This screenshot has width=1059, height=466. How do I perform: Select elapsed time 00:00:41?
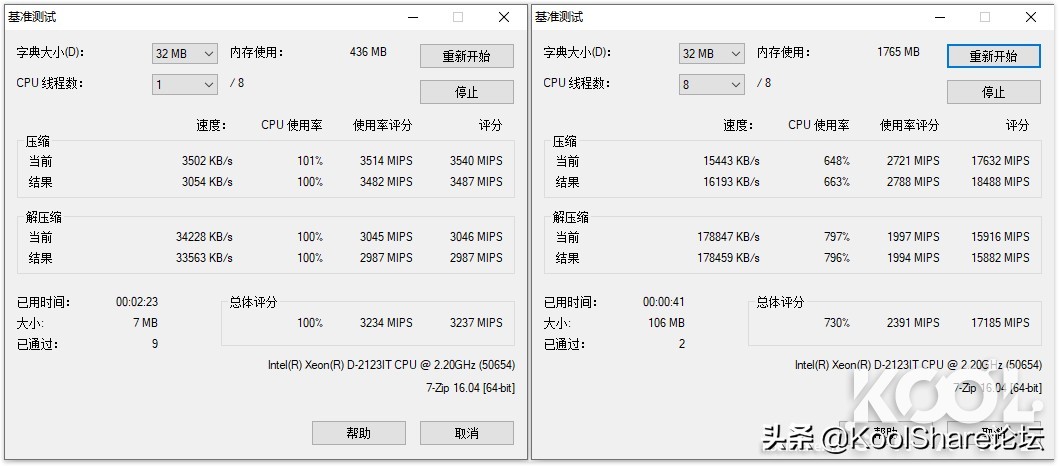pos(664,302)
